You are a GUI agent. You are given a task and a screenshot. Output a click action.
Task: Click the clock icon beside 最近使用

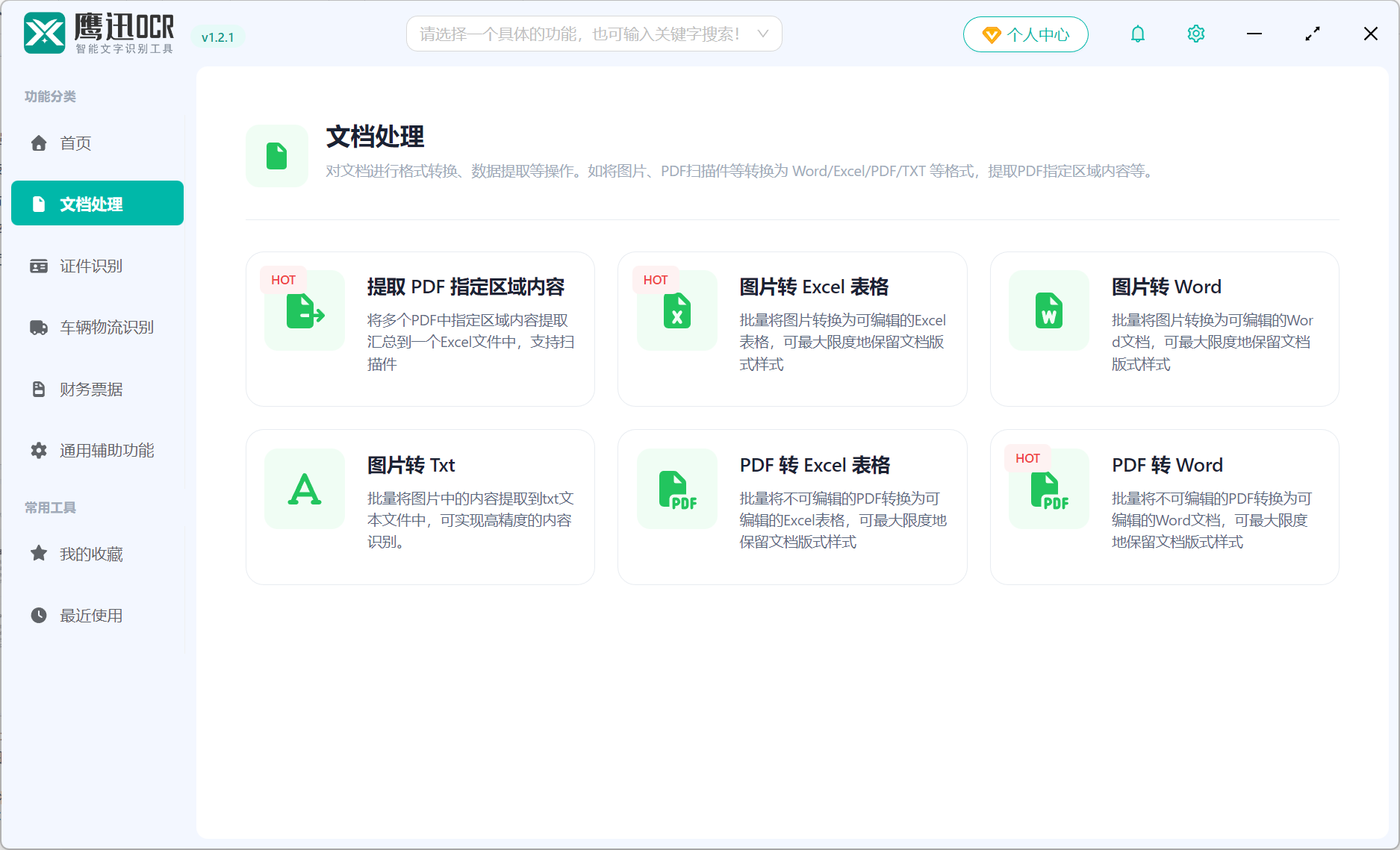click(x=39, y=615)
